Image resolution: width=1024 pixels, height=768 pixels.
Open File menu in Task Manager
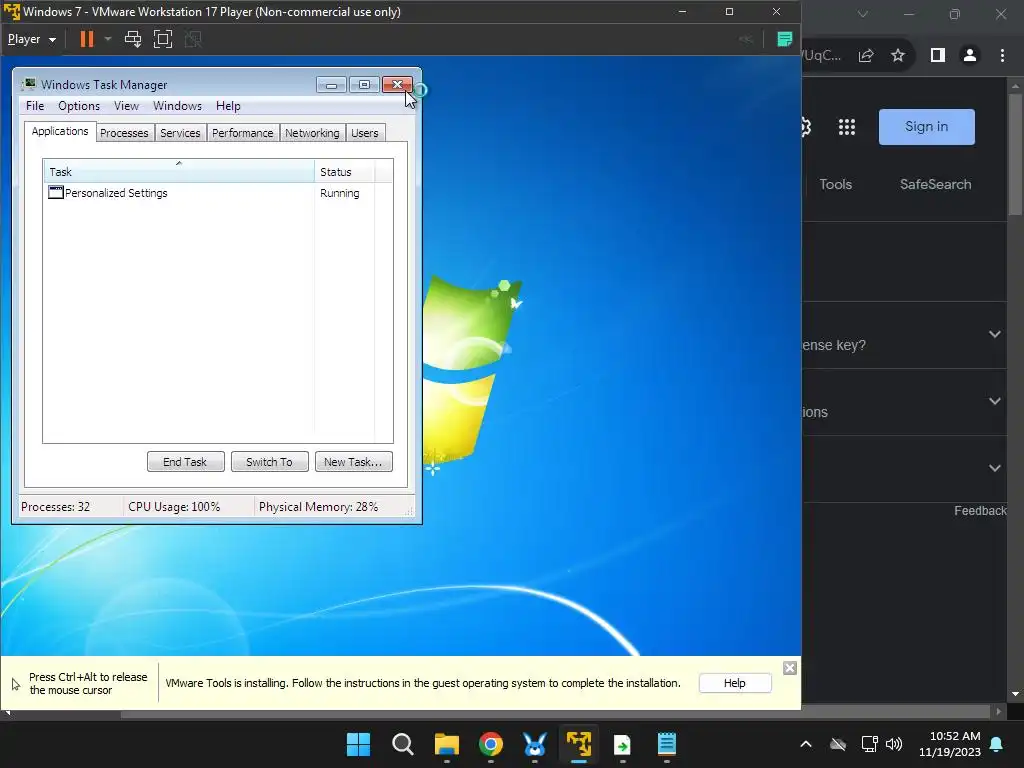tap(35, 106)
